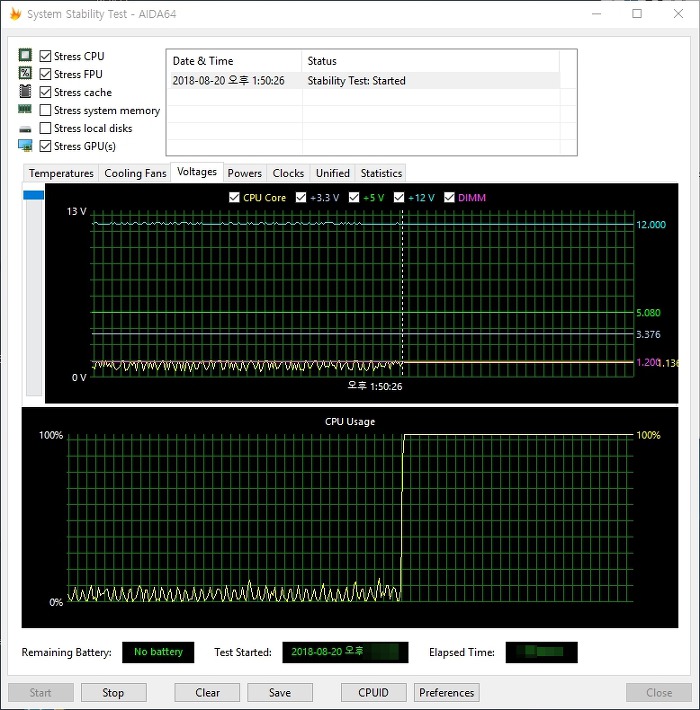
Task: Click the 5.080 voltage reading
Action: (x=648, y=313)
